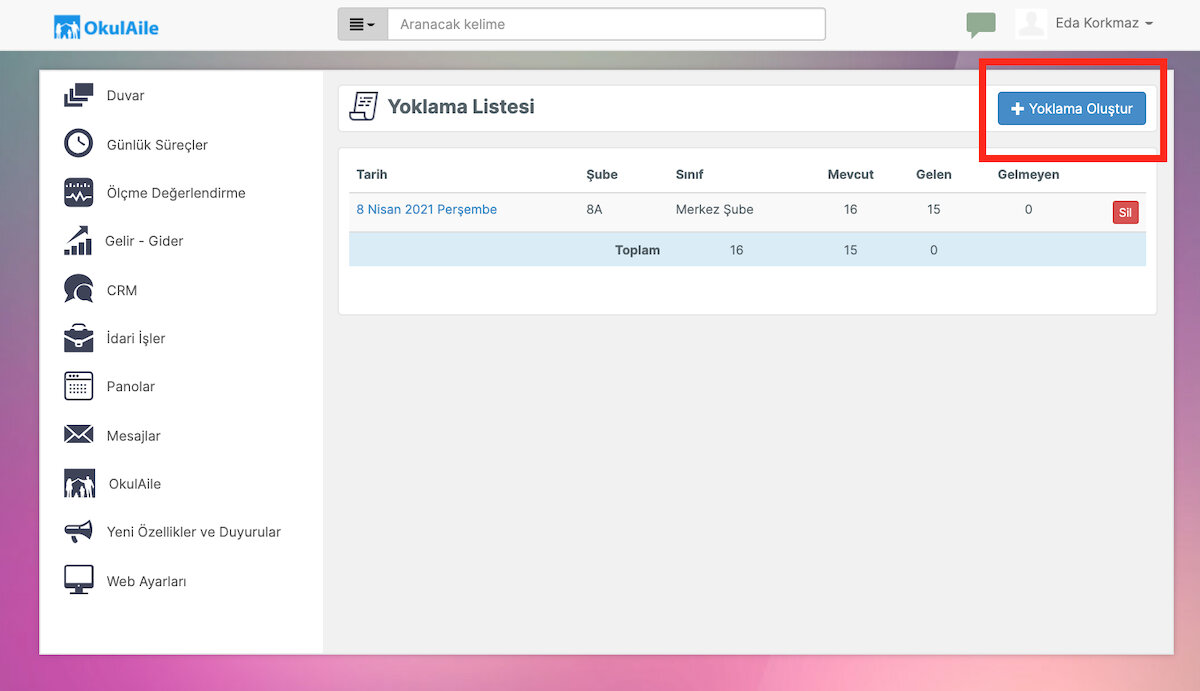1200x691 pixels.
Task: Open Gelir - Gider menu item
Action: 144,240
